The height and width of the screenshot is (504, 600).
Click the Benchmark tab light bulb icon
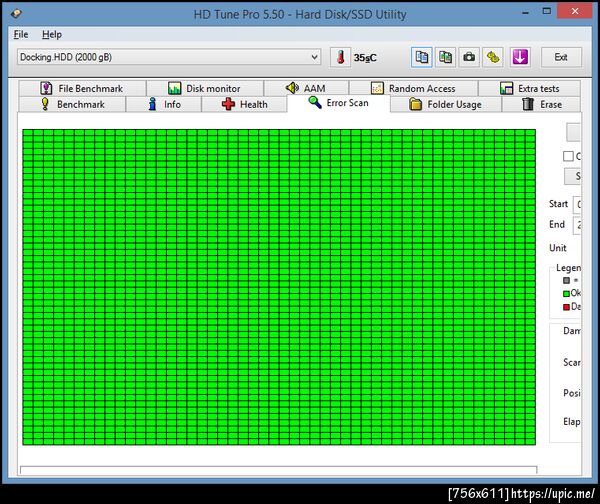pyautogui.click(x=45, y=104)
